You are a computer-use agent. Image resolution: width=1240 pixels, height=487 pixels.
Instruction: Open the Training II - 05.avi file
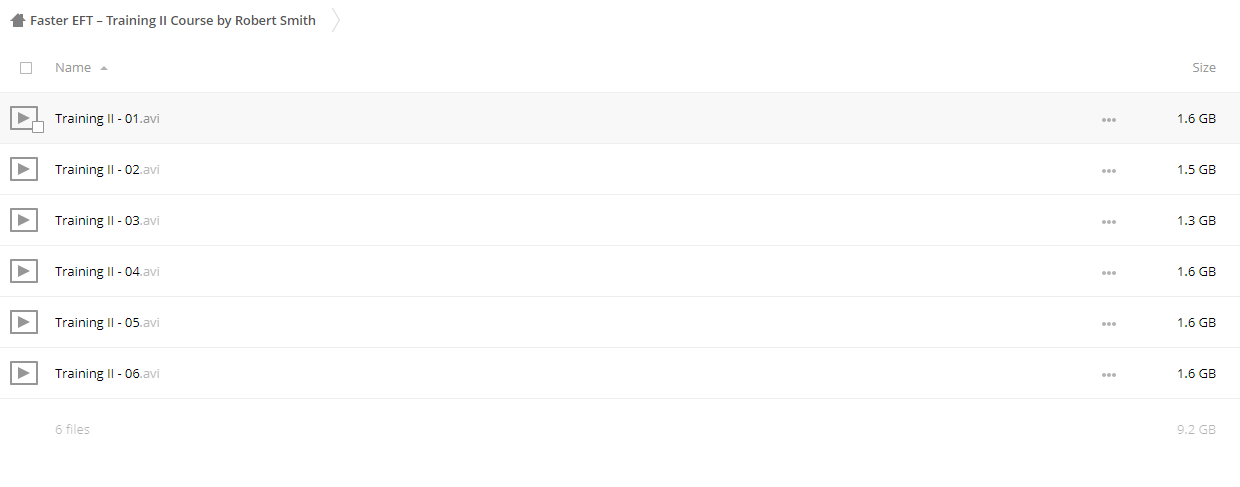pos(107,322)
